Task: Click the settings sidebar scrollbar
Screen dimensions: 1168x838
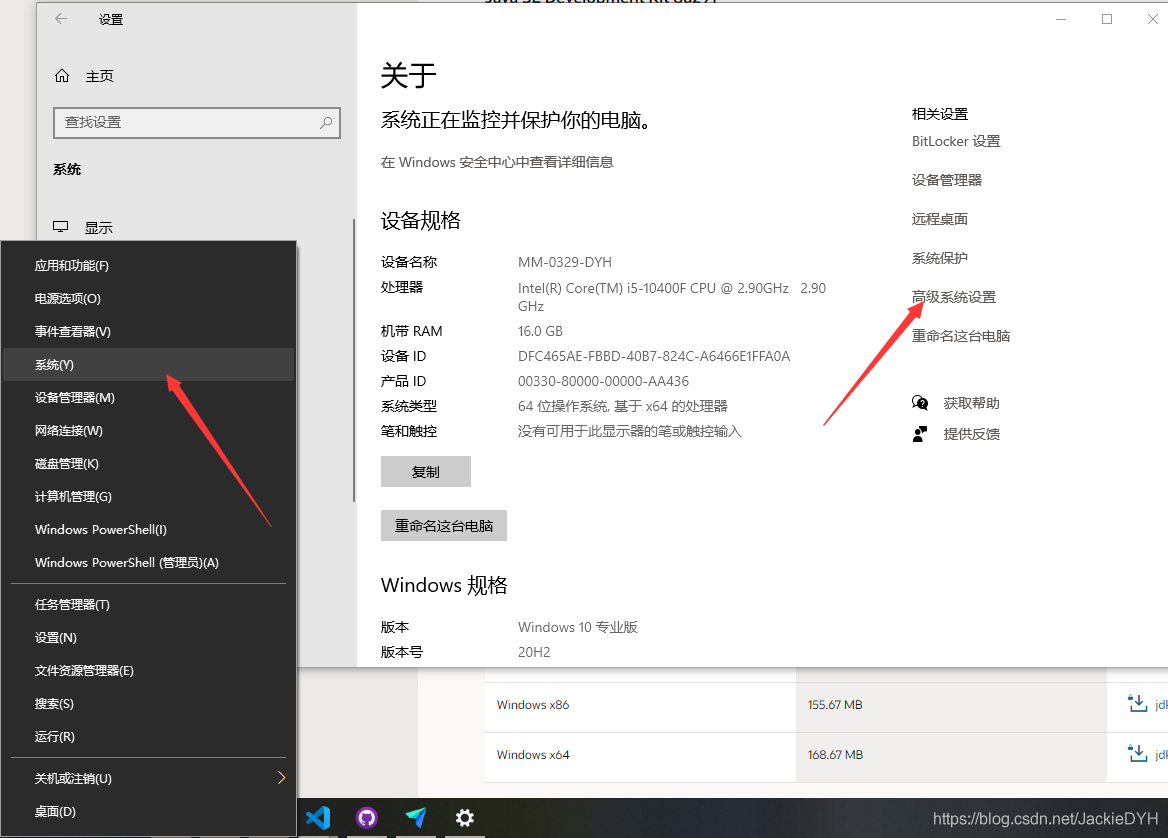Action: (x=353, y=361)
